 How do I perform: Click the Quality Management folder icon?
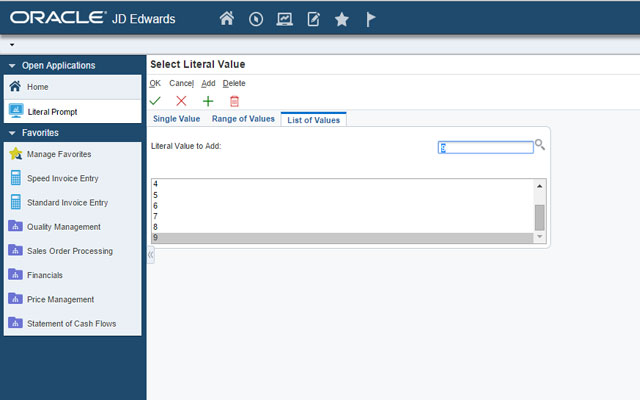click(15, 226)
